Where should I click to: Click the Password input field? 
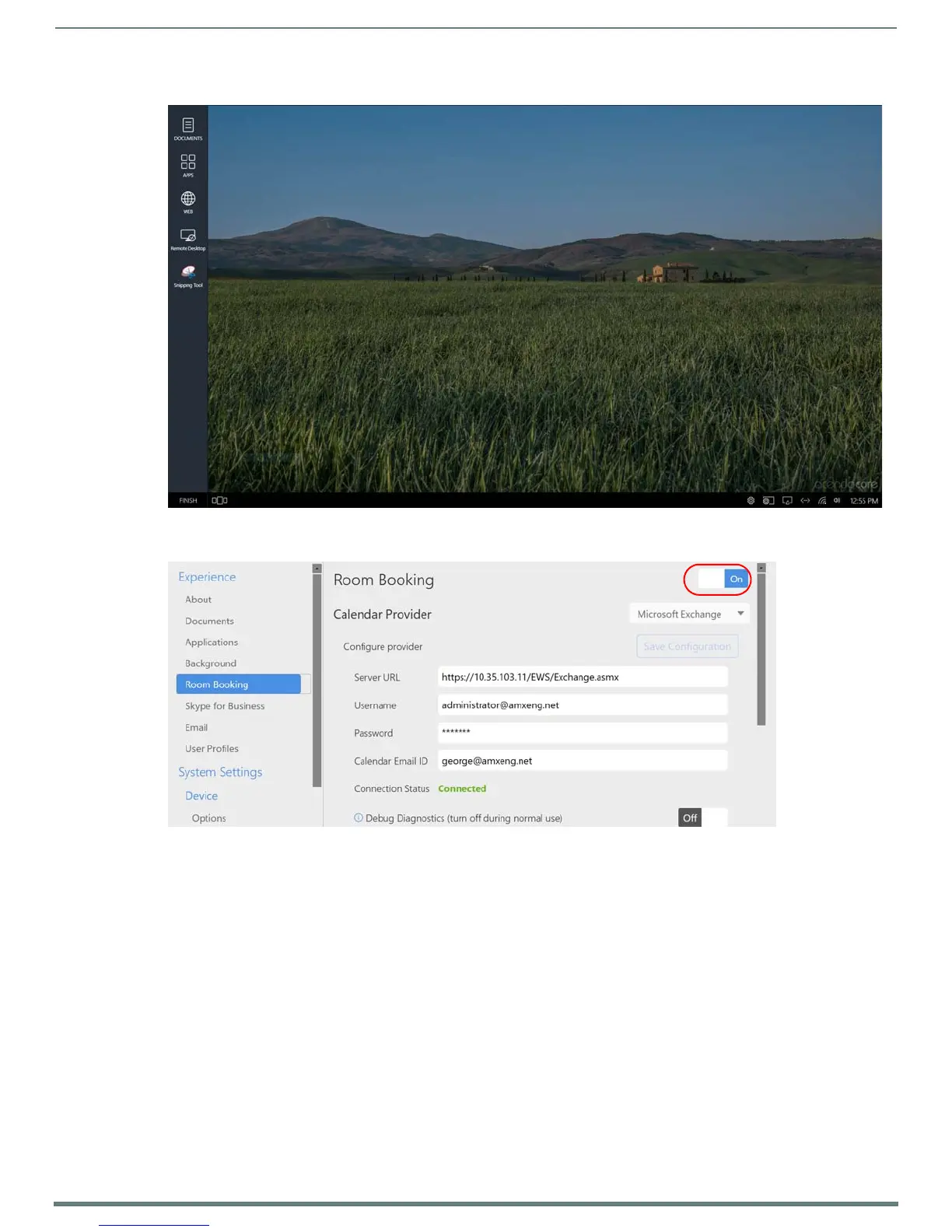[x=583, y=733]
